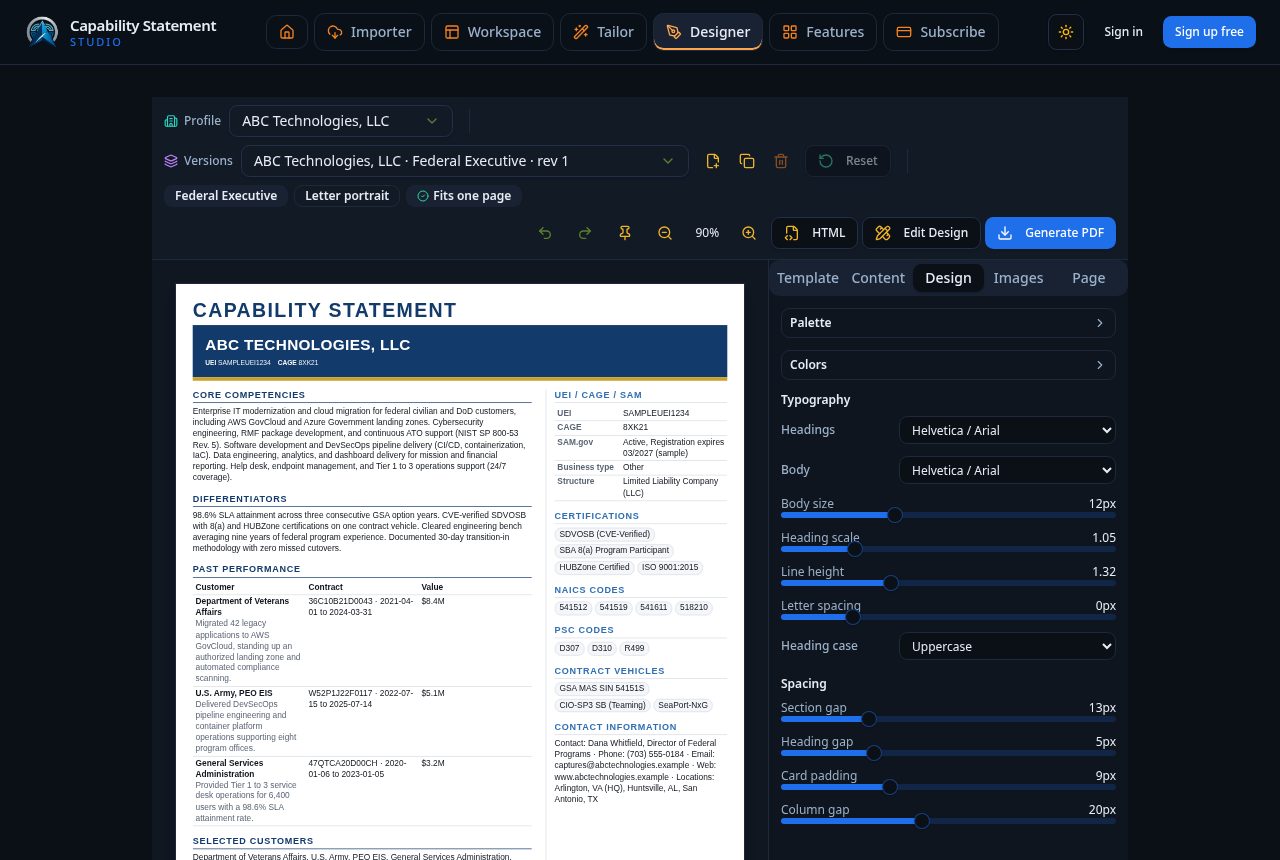Image resolution: width=1280 pixels, height=860 pixels.
Task: Click the D307 PSC code chip
Action: [x=569, y=648]
